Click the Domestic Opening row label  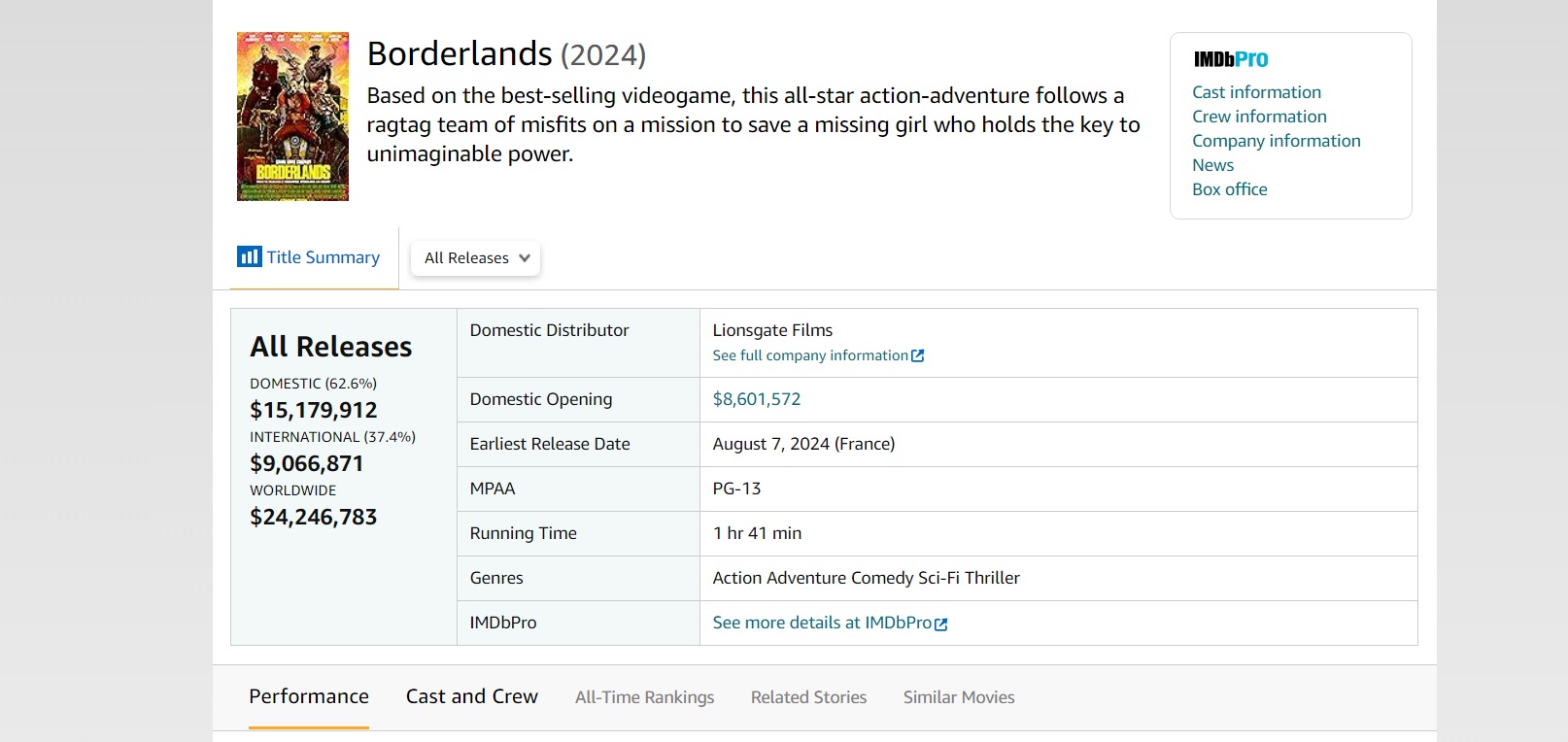(541, 399)
